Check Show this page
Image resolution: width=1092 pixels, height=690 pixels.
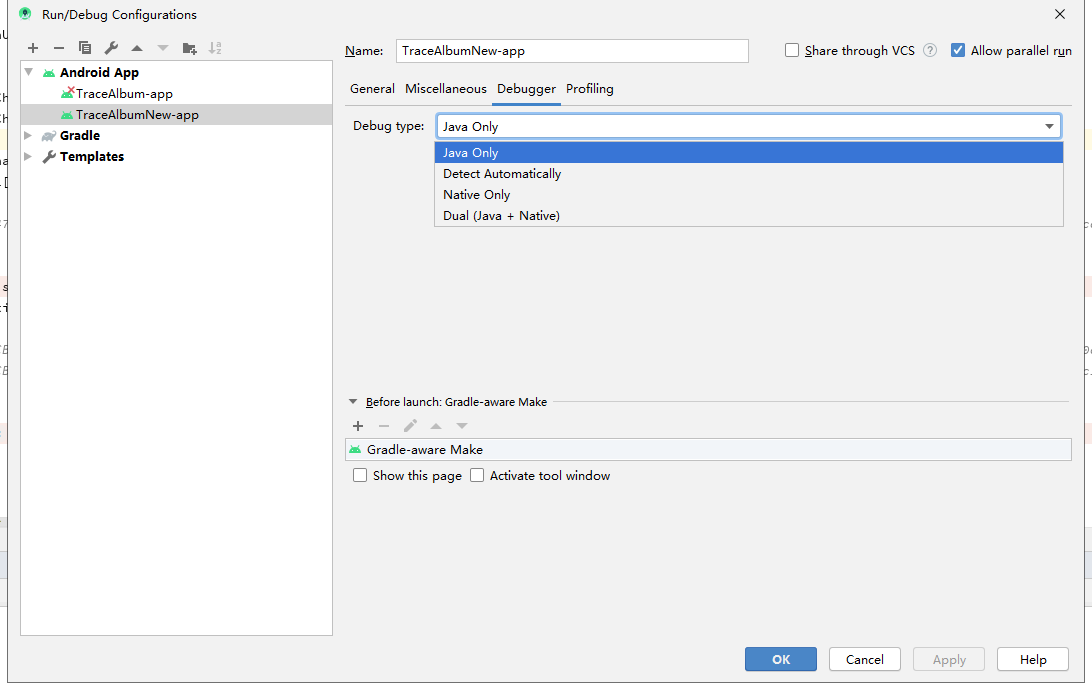click(360, 475)
